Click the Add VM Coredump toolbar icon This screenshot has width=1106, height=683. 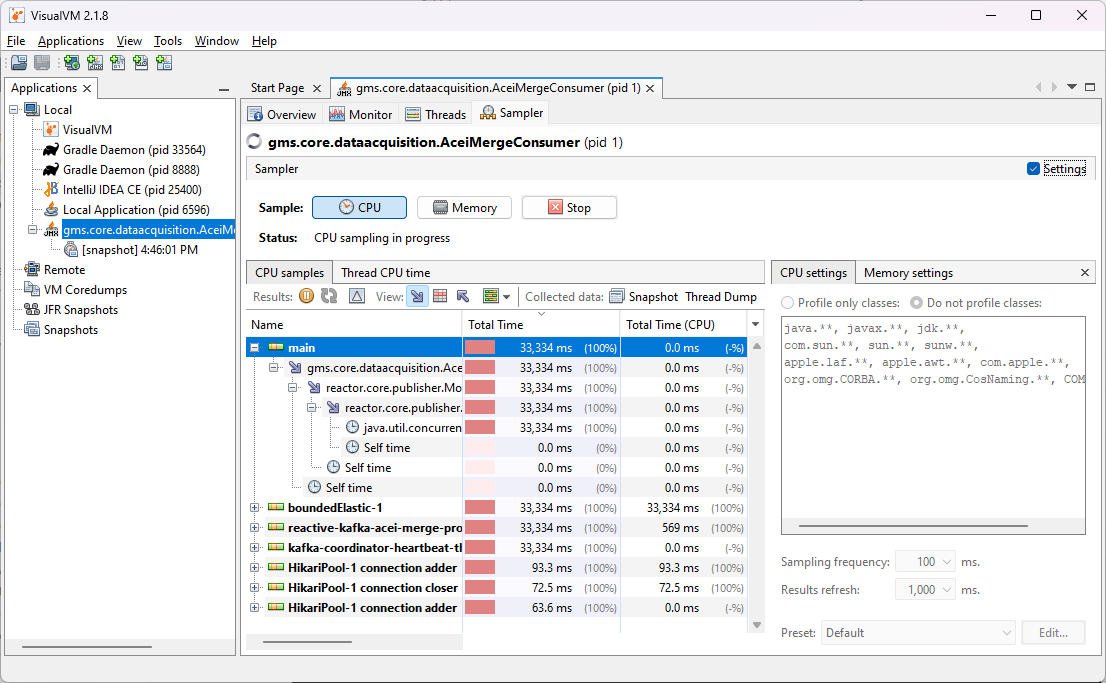[x=118, y=63]
